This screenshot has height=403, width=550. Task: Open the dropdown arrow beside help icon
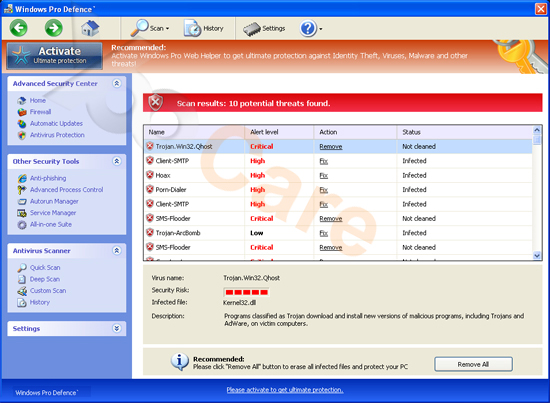click(x=321, y=29)
